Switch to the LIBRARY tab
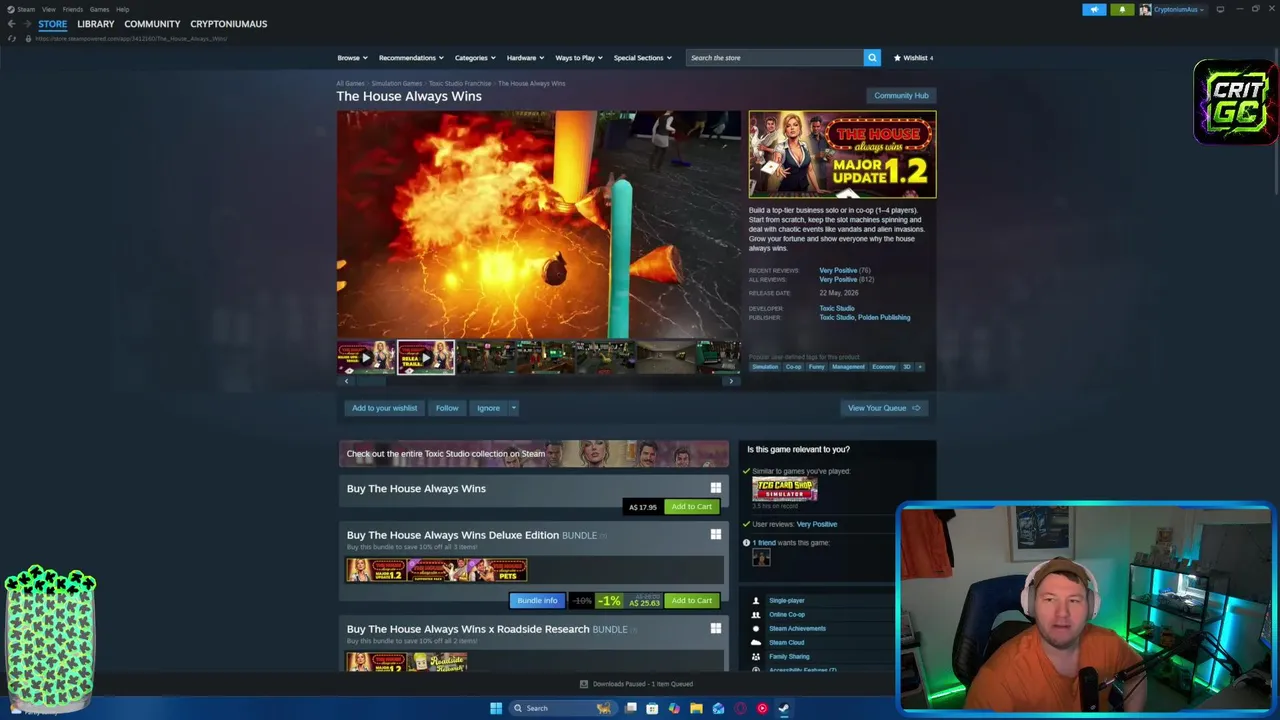Screen dimensions: 1280x720 click(x=96, y=24)
